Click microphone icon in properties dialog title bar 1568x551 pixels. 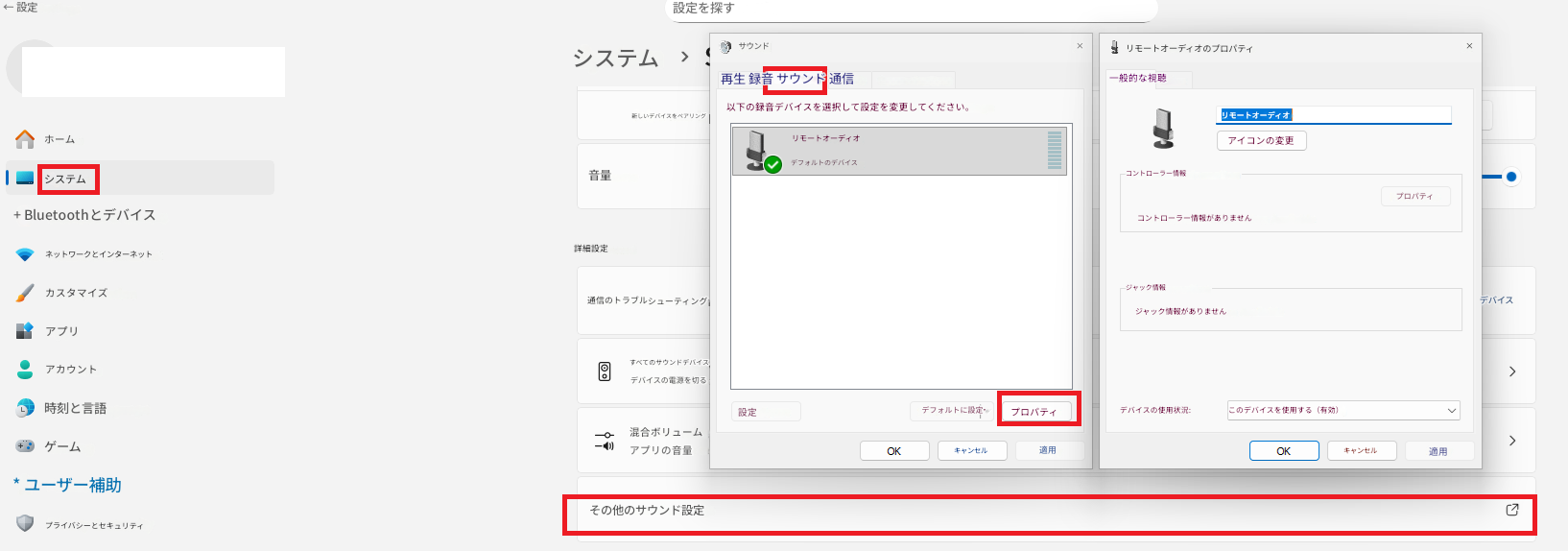1115,47
